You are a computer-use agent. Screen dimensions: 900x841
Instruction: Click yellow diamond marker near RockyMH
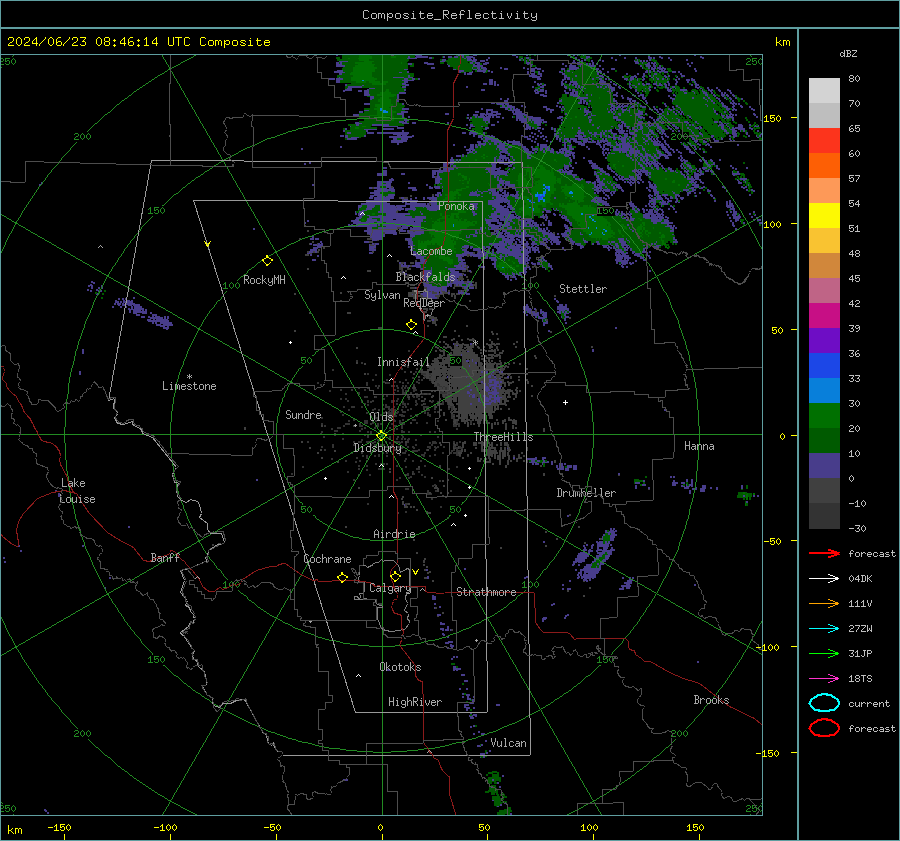pyautogui.click(x=267, y=261)
